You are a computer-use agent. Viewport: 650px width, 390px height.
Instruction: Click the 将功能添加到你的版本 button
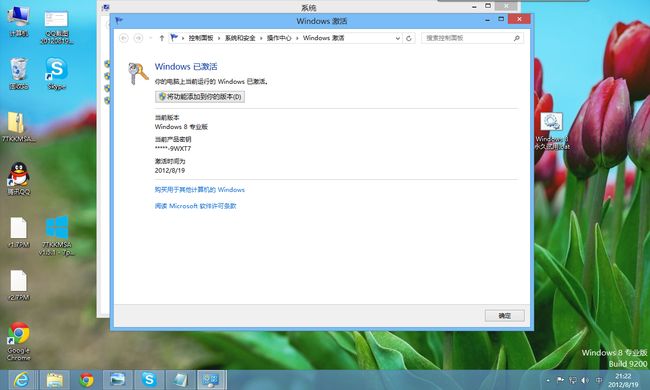(200, 97)
